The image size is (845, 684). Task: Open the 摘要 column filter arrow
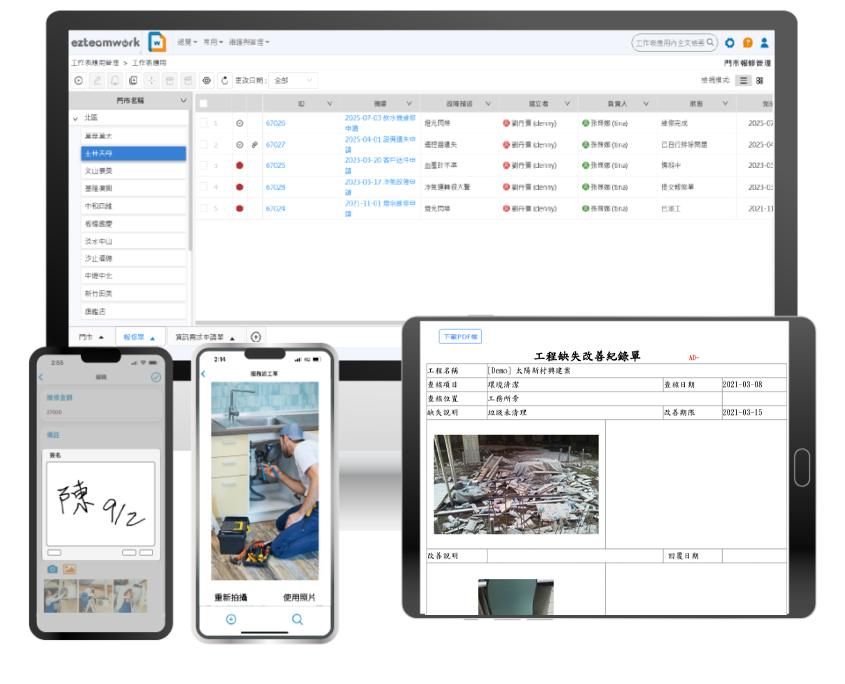click(409, 103)
